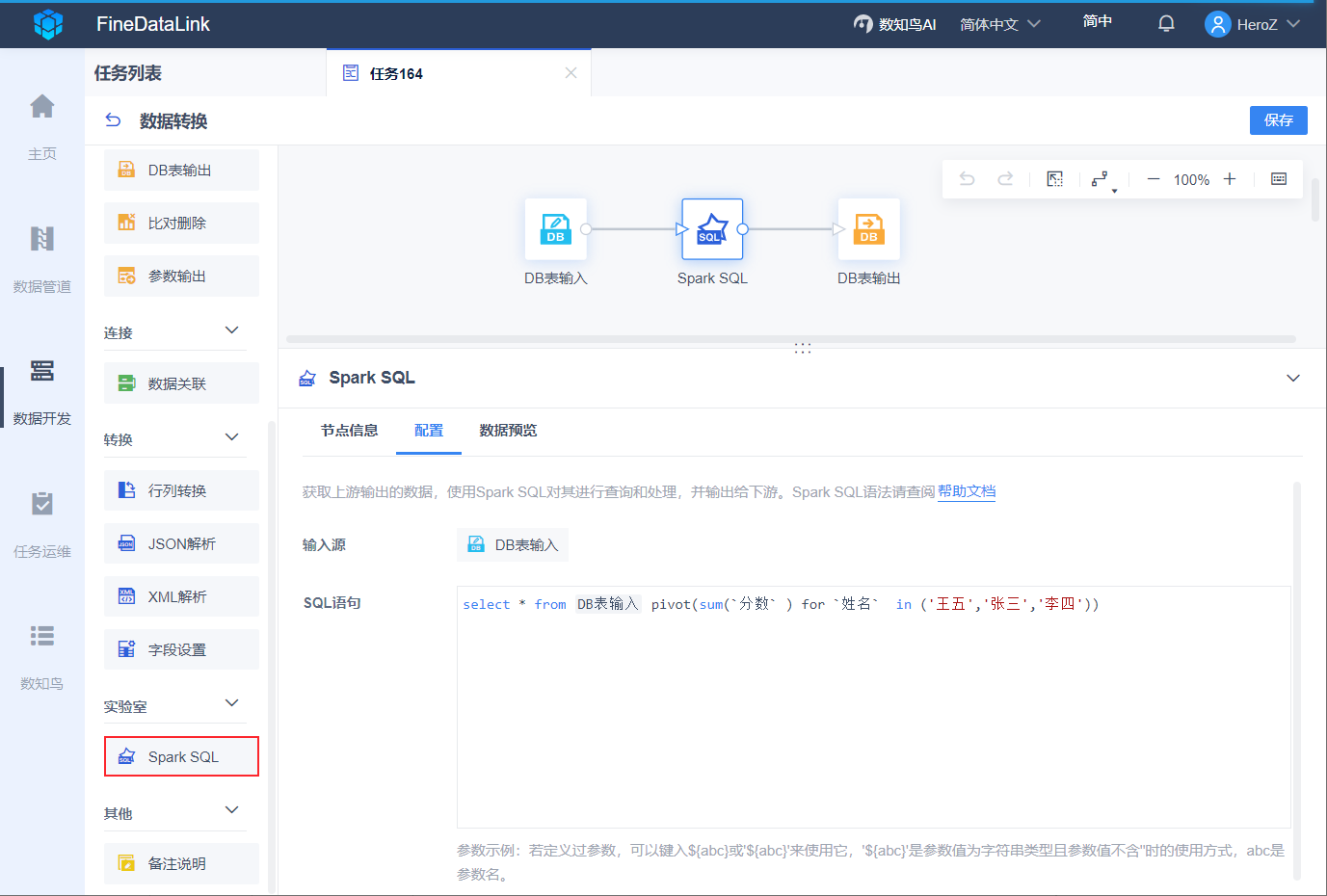Click the 保存 save button

1279,120
